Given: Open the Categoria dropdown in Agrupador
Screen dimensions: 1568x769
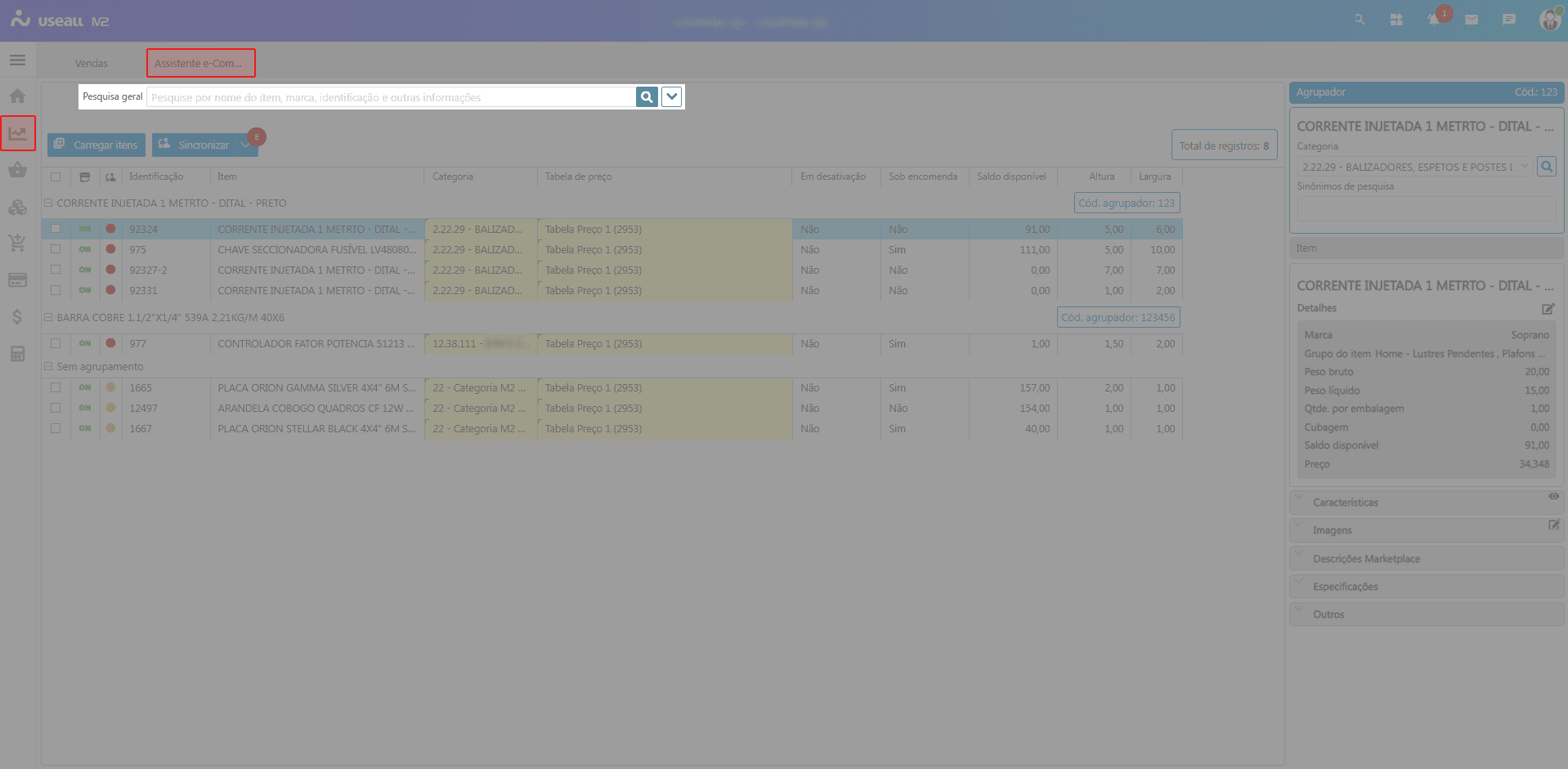Looking at the screenshot, I should tap(1524, 167).
